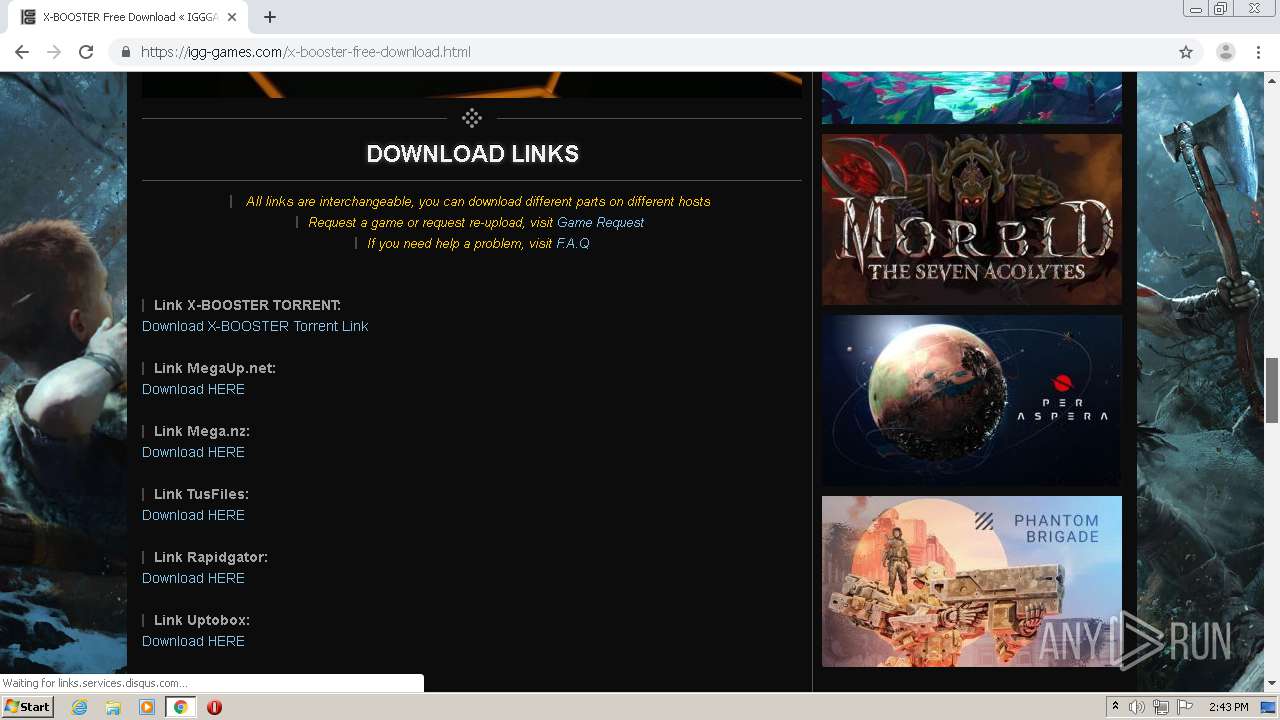This screenshot has width=1280, height=720.
Task: Open the Phantom Brigade game thumbnail
Action: click(971, 581)
